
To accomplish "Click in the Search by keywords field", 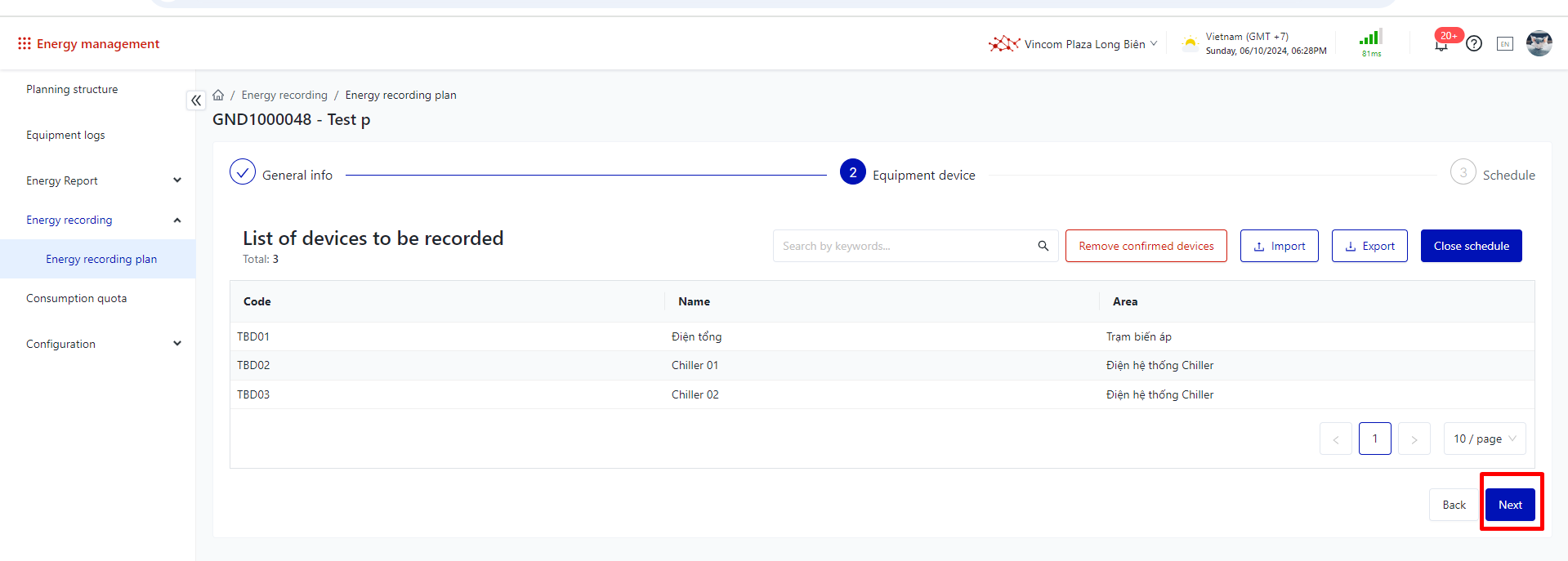I will 903,246.
